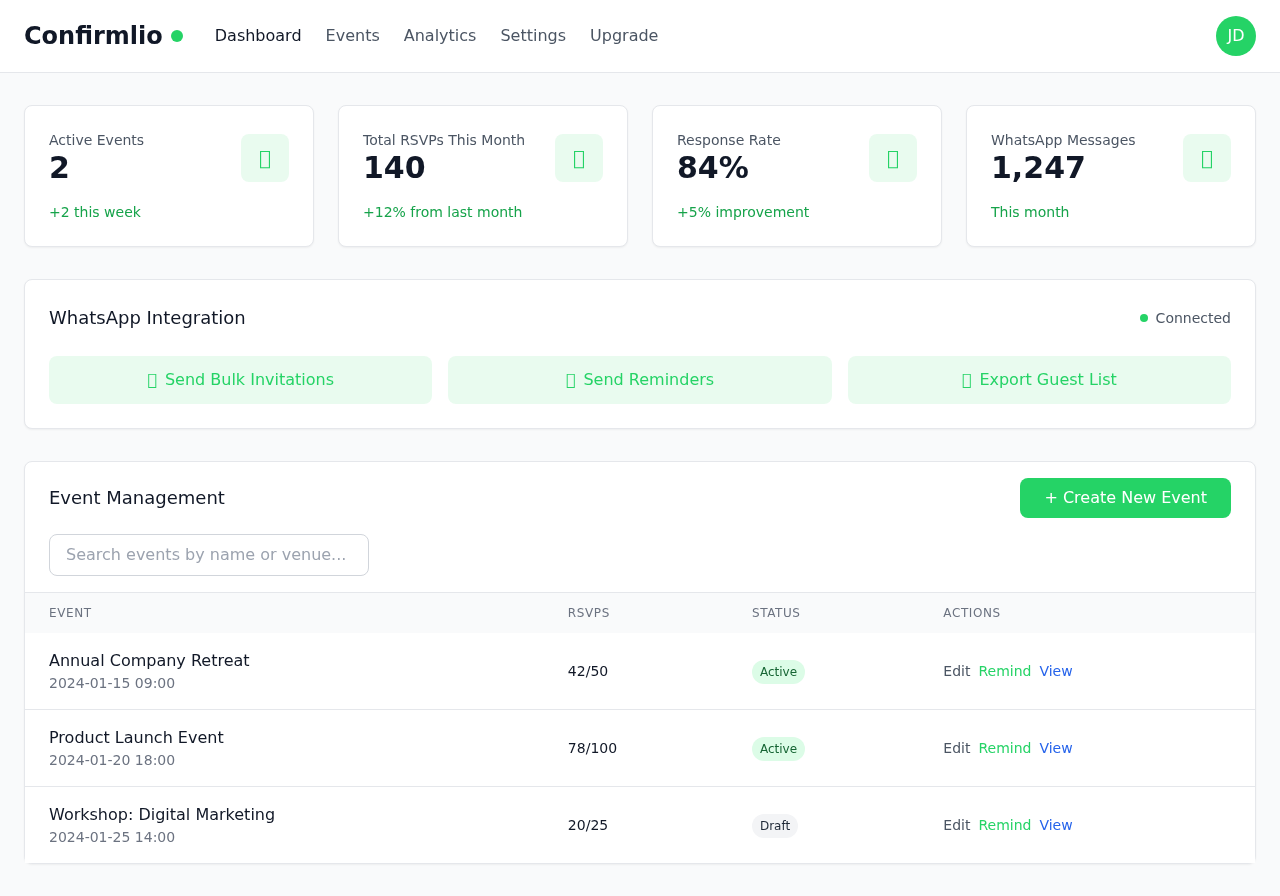
Task: Open Settings from the navigation bar
Action: click(533, 36)
